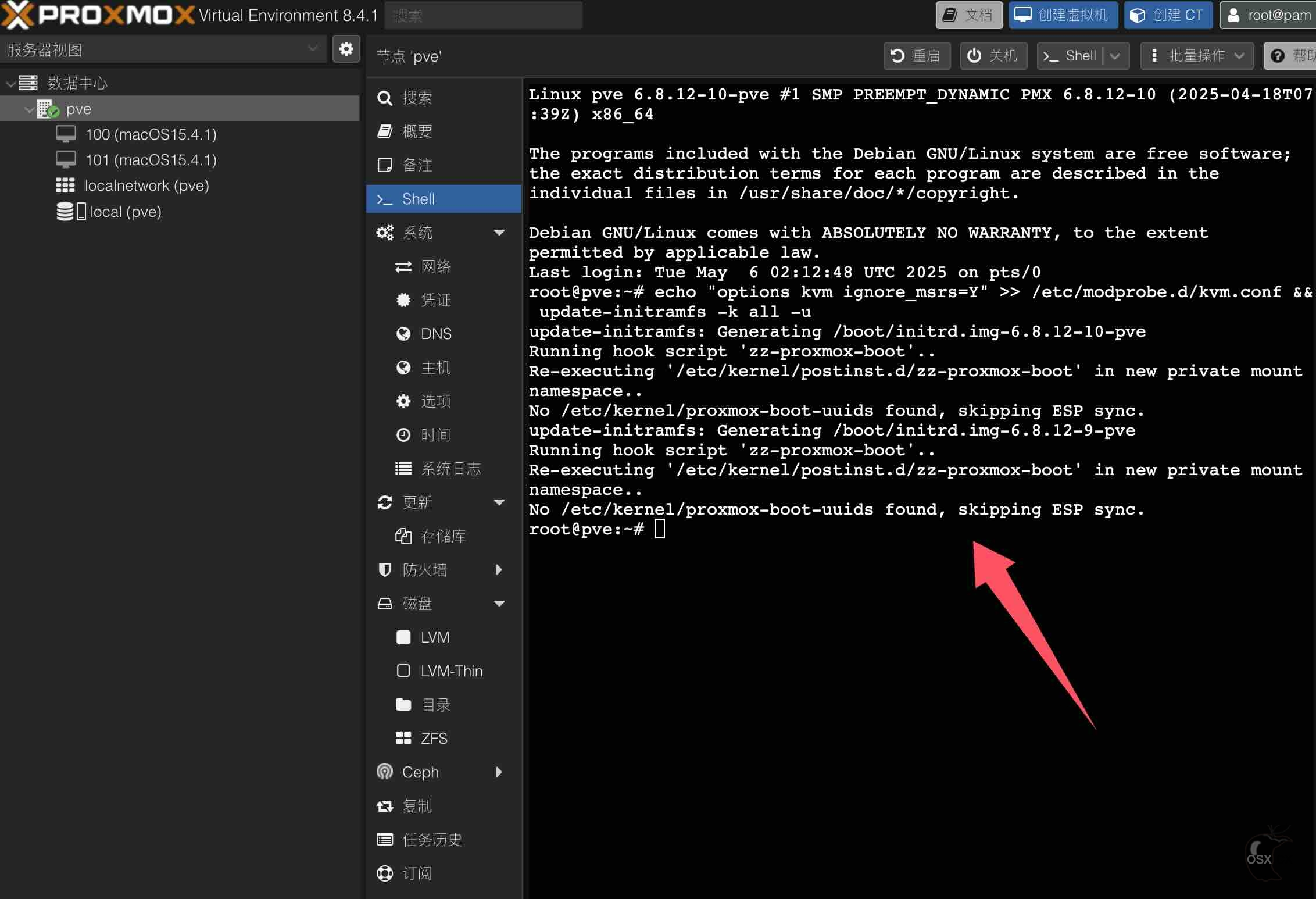Open the 选项 options page

pyautogui.click(x=444, y=401)
